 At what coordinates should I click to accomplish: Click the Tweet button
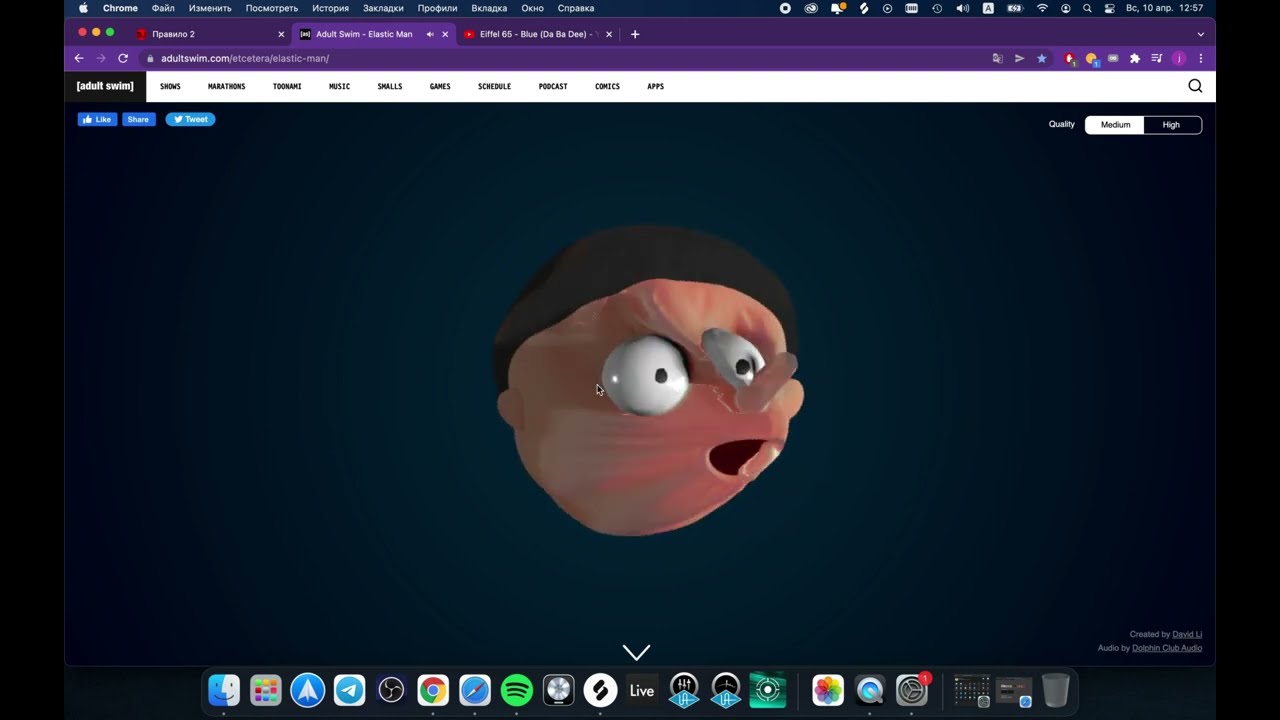pyautogui.click(x=190, y=119)
